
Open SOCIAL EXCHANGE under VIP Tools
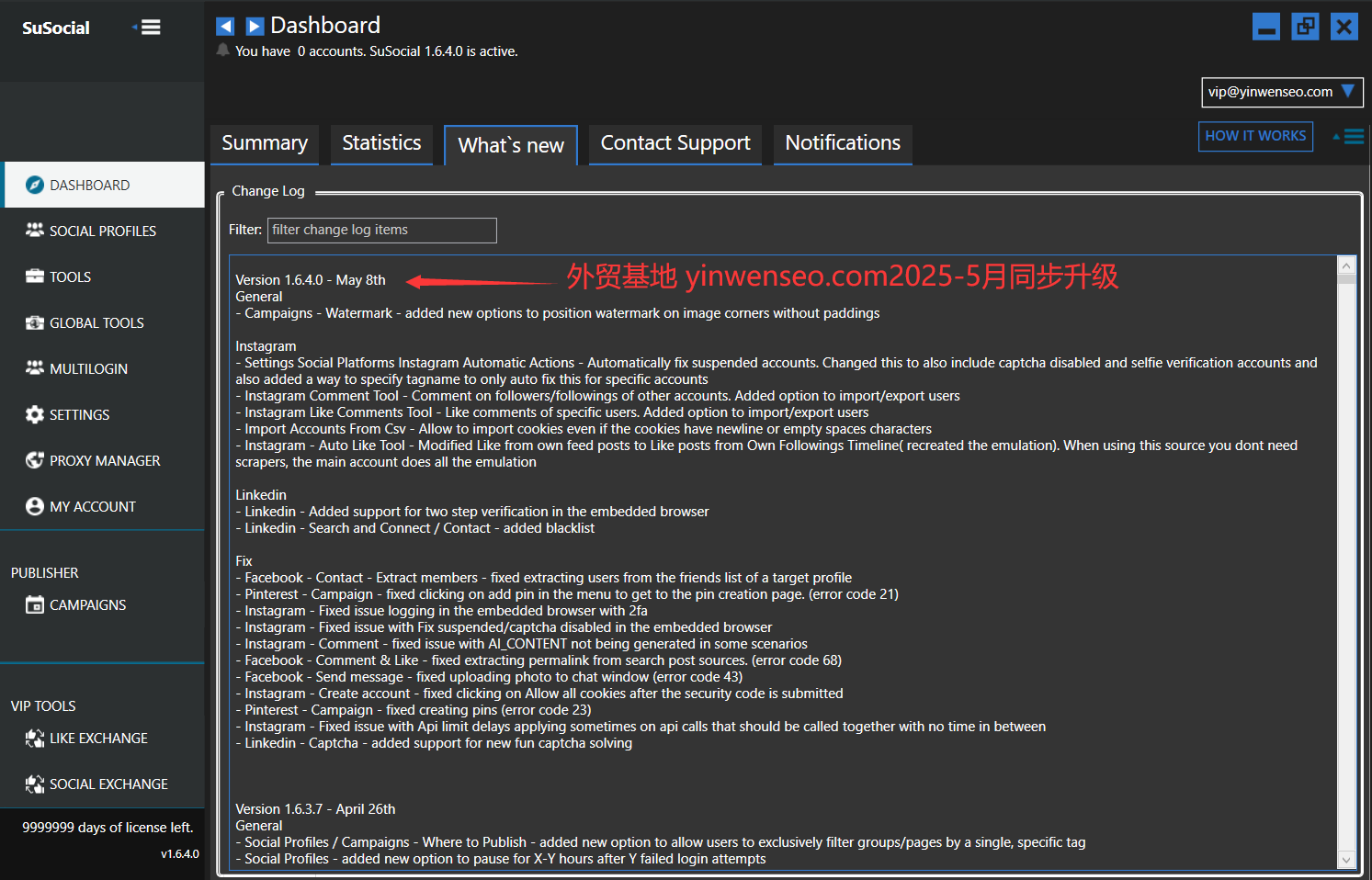(102, 784)
